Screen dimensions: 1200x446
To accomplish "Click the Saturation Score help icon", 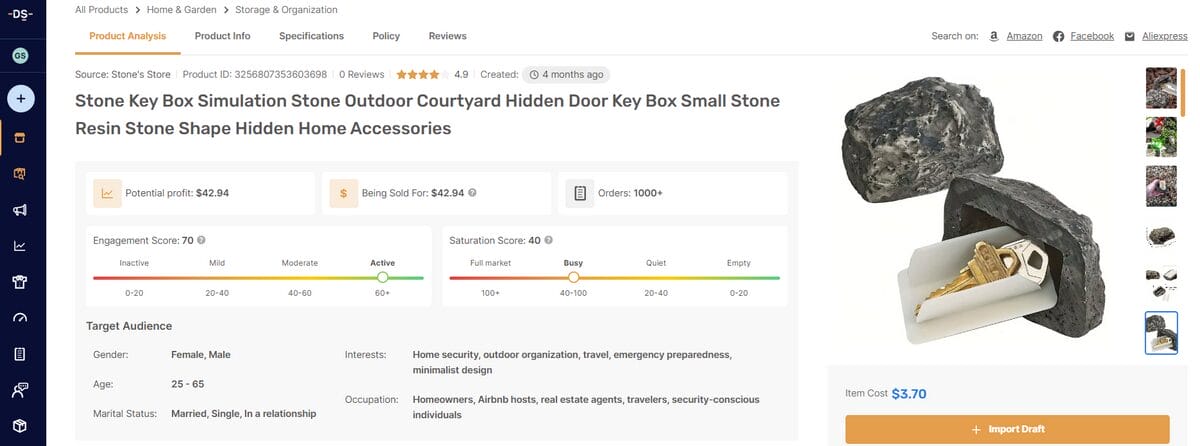I will [x=548, y=241].
